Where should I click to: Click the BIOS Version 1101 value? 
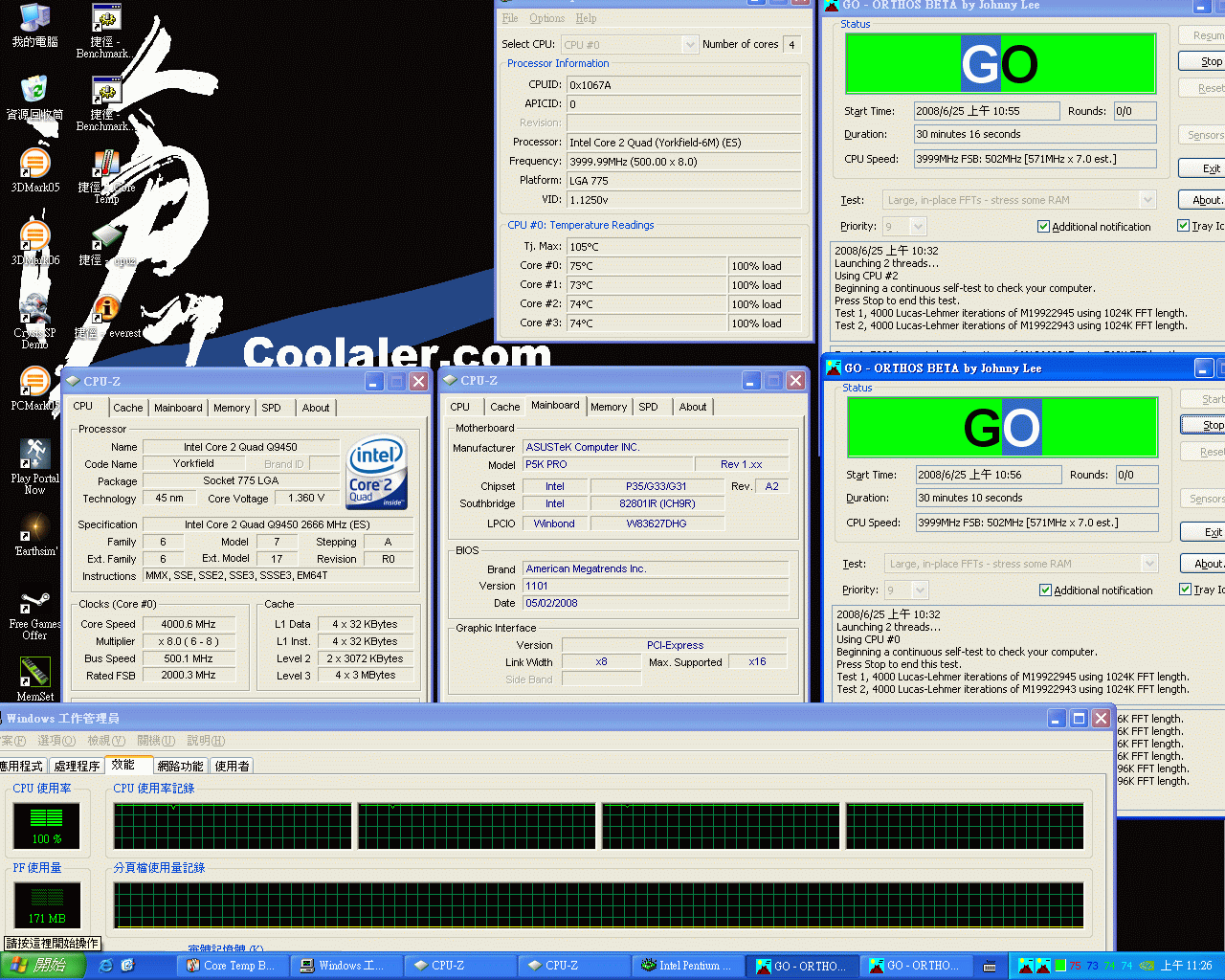click(656, 586)
